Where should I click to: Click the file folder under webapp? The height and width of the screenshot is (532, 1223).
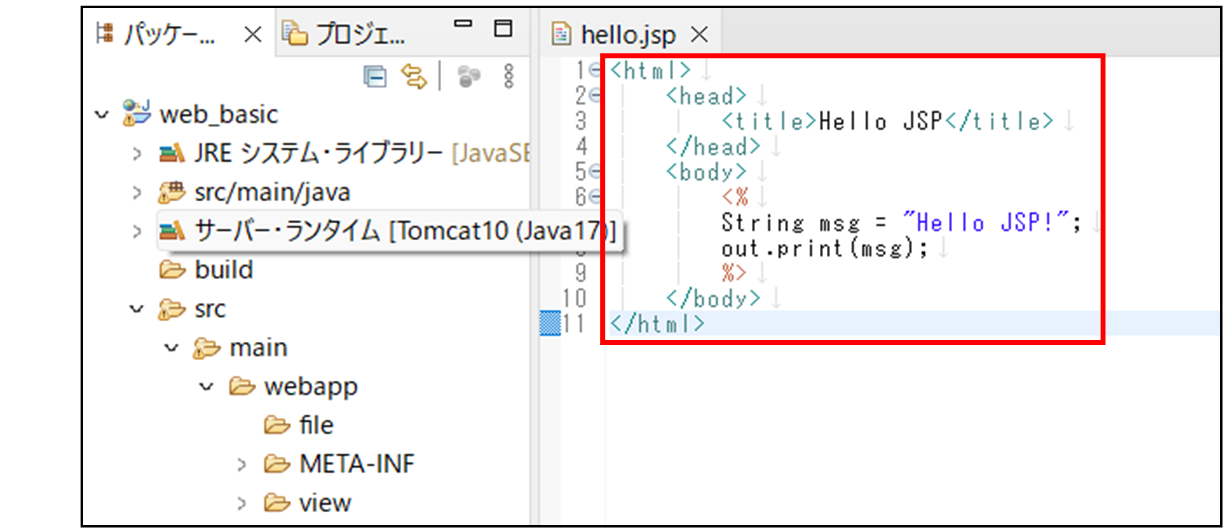pyautogui.click(x=315, y=425)
